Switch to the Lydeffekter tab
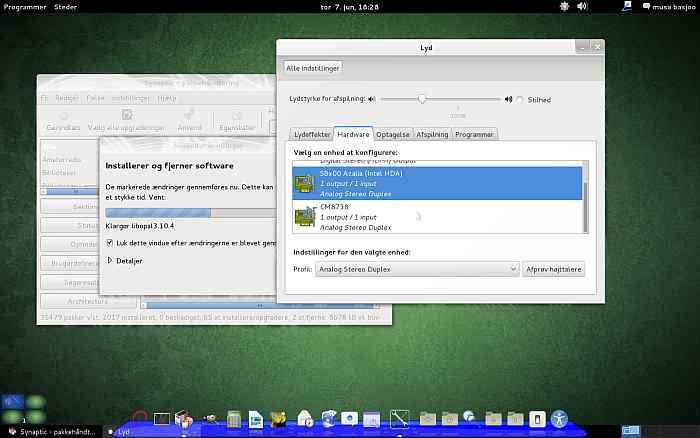700x438 pixels. [x=312, y=134]
